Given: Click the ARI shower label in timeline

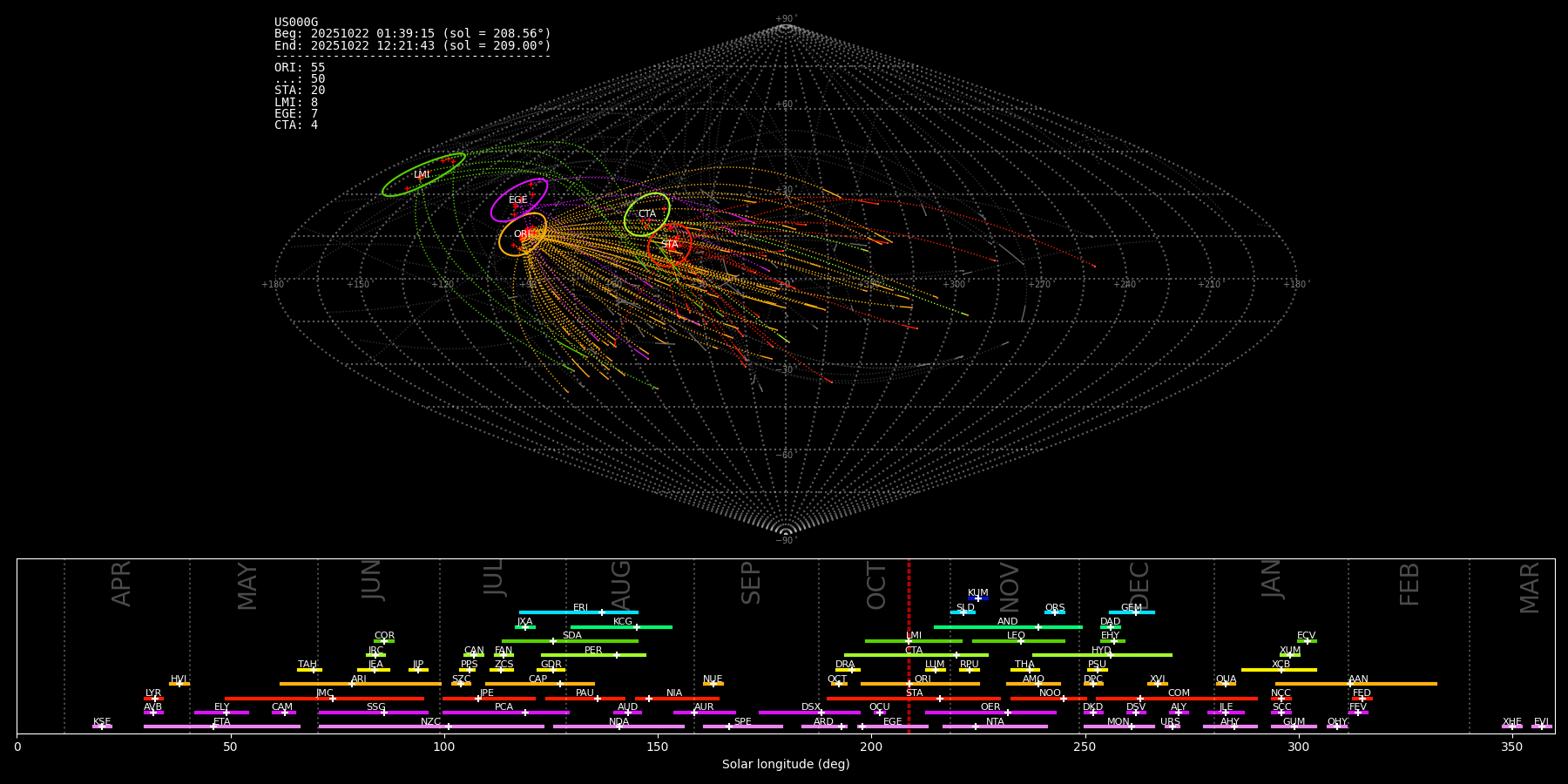Looking at the screenshot, I should pos(359,679).
